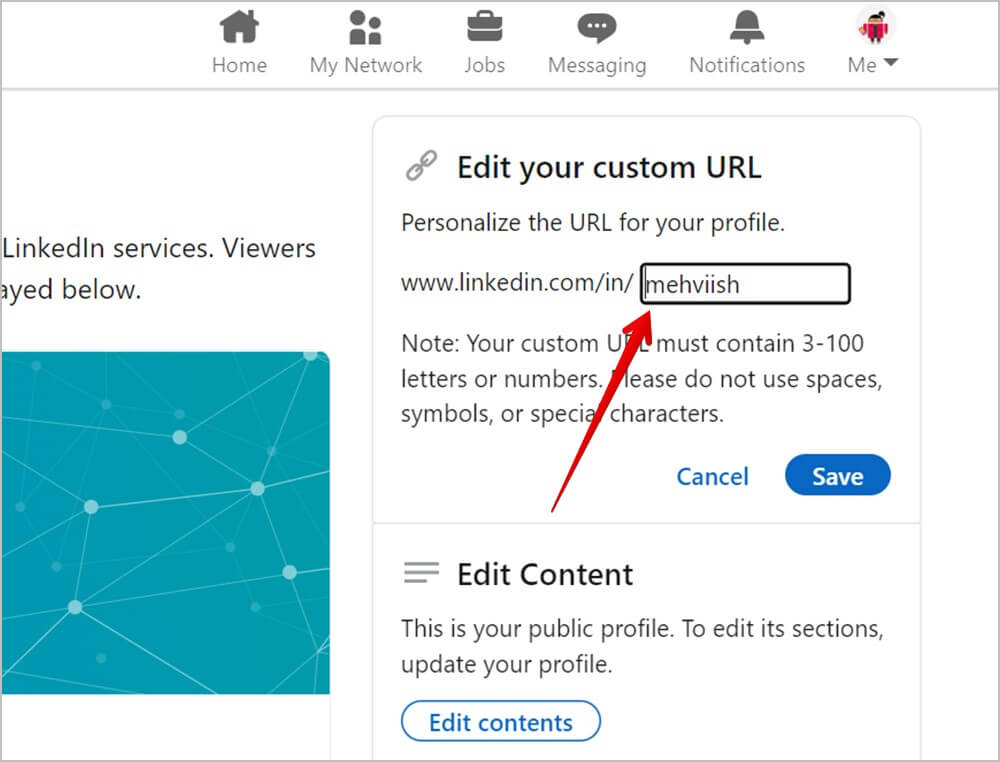The image size is (1000, 762).
Task: Click the teal network banner image
Action: tap(165, 523)
